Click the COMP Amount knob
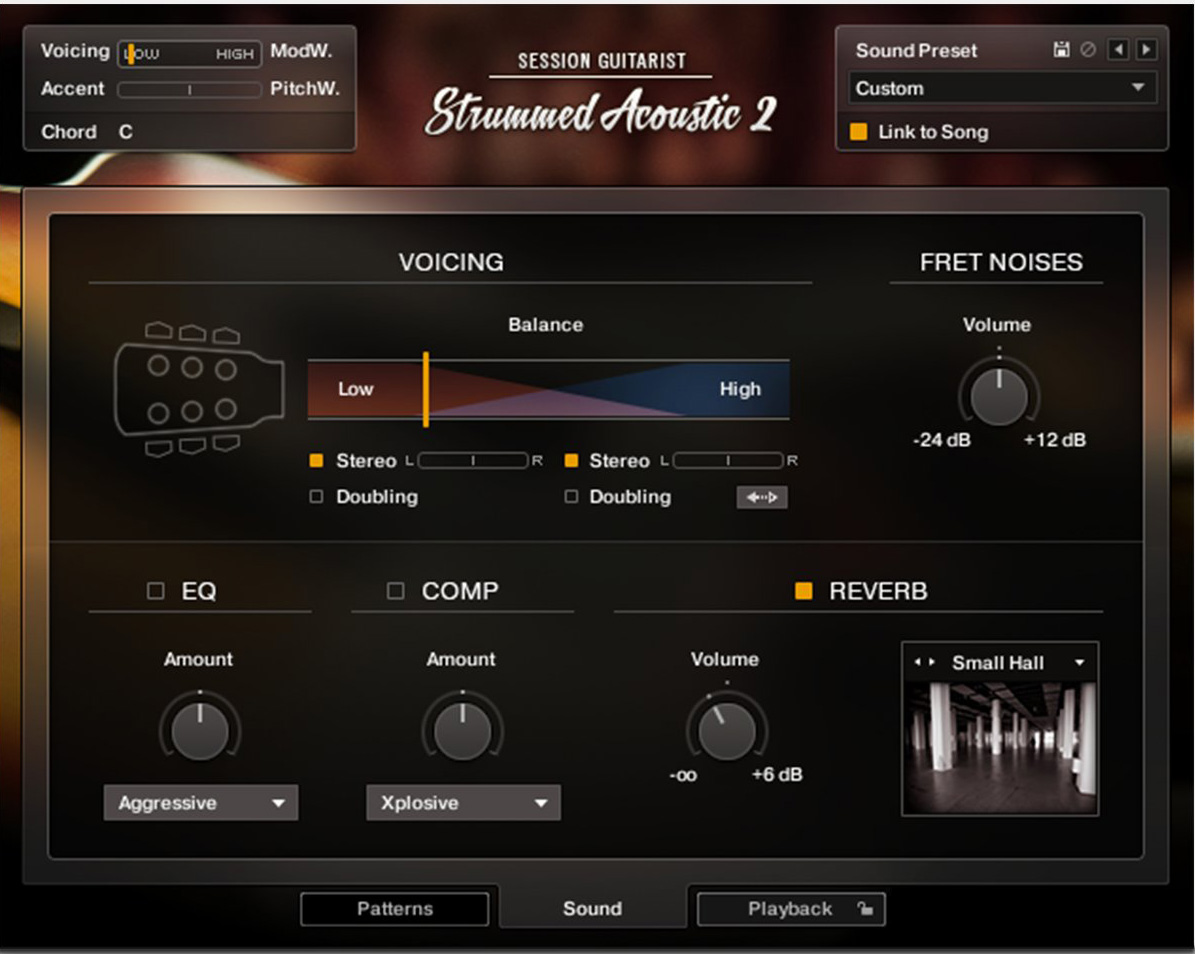The image size is (1195, 954). point(463,730)
